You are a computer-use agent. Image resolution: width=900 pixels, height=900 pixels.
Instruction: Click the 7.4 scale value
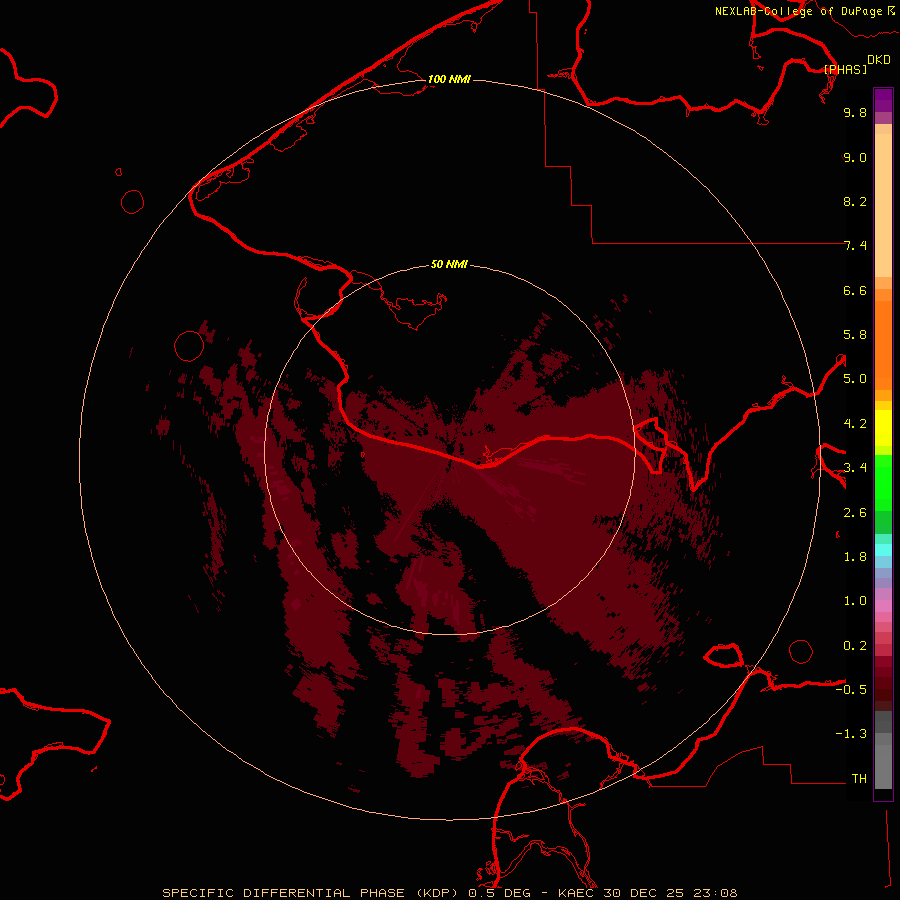855,246
